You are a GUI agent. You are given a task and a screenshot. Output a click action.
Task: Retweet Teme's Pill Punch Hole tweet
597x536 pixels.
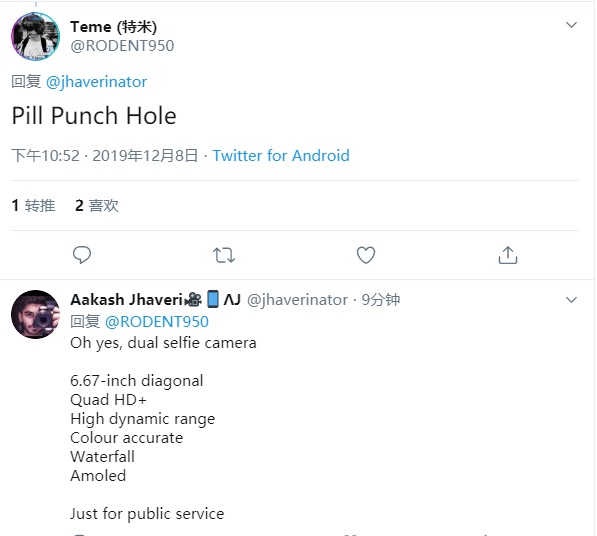pos(224,255)
